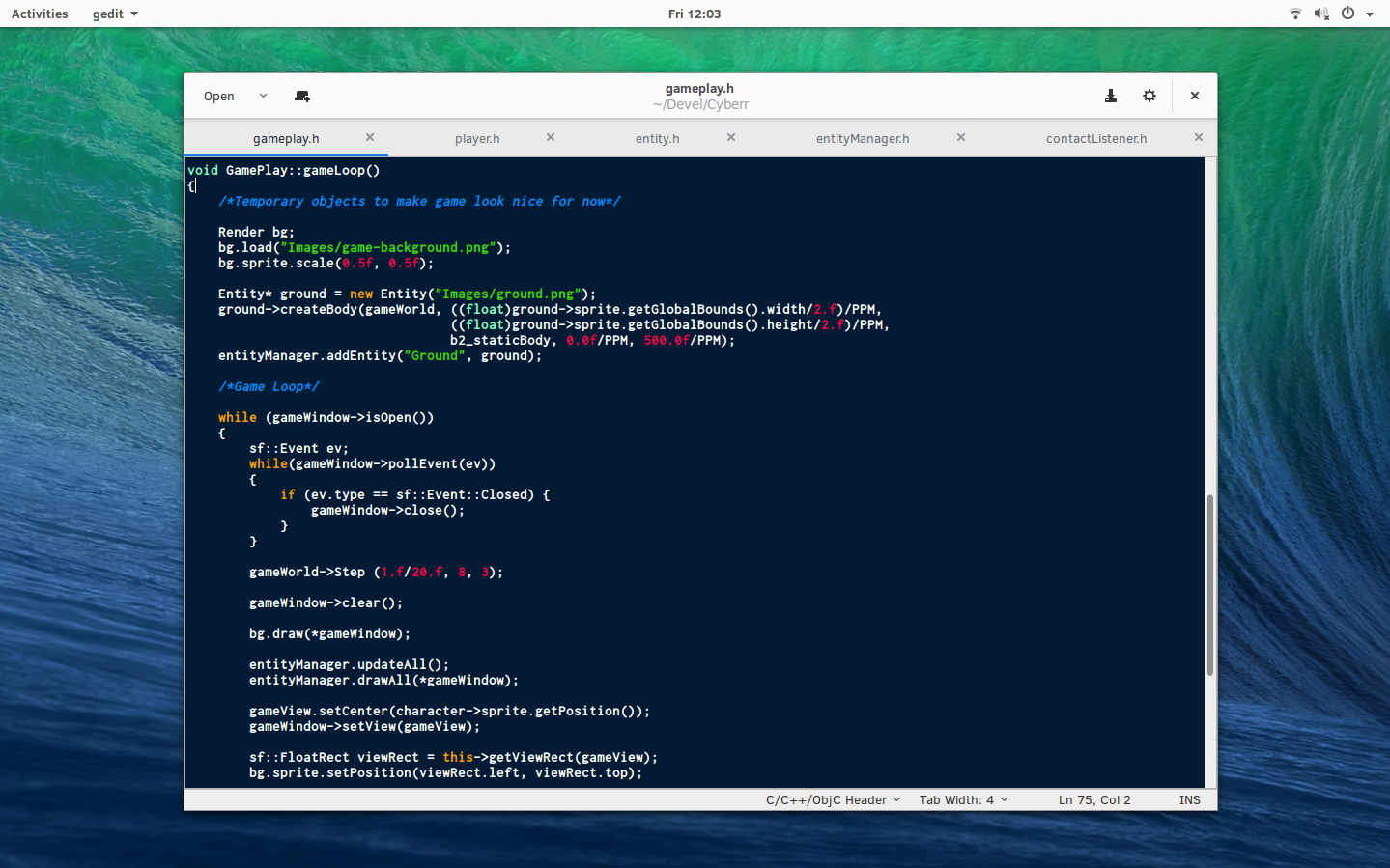The image size is (1390, 868).
Task: Click the Wi-Fi network icon in top bar
Action: [x=1295, y=14]
